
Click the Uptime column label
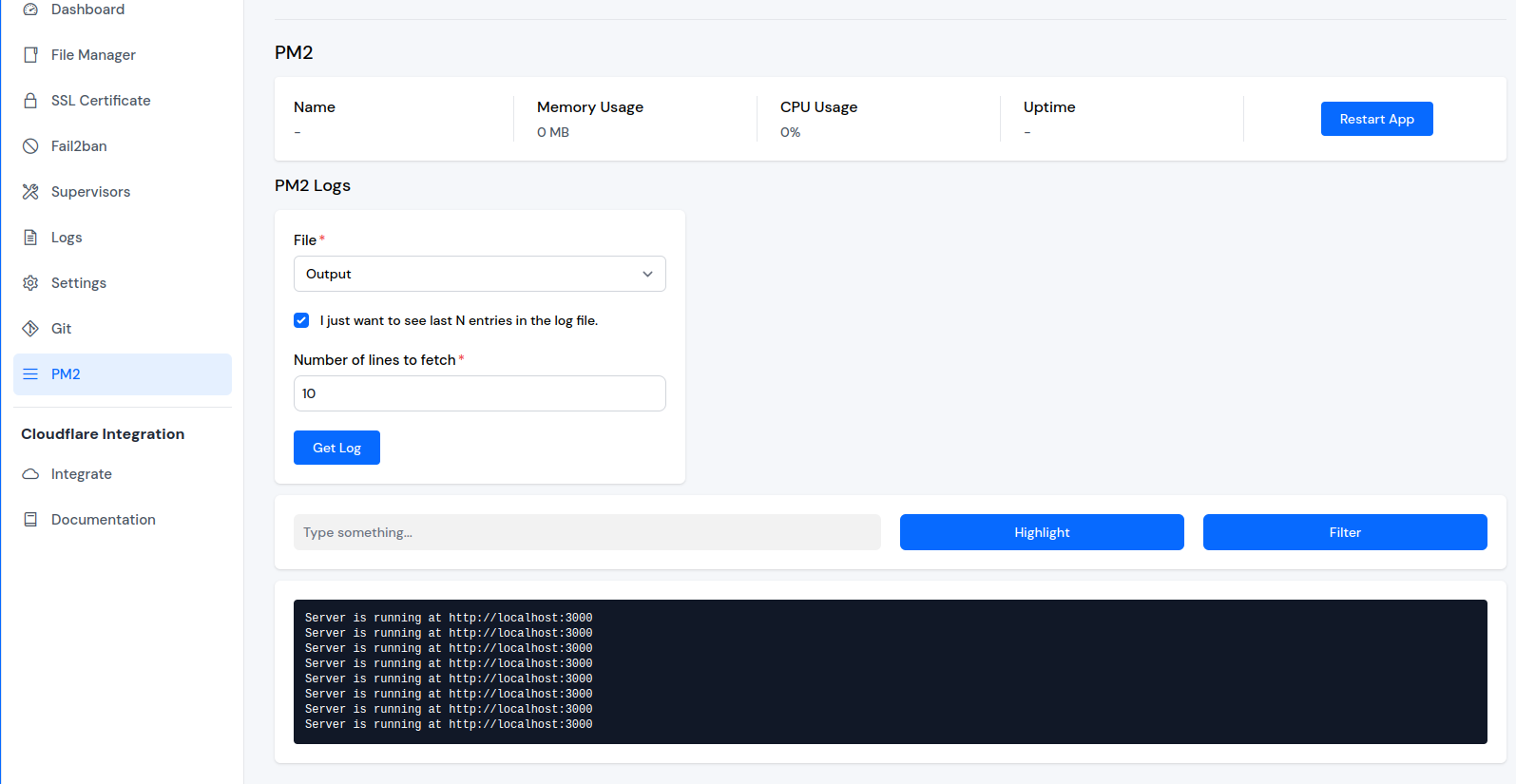pos(1049,107)
